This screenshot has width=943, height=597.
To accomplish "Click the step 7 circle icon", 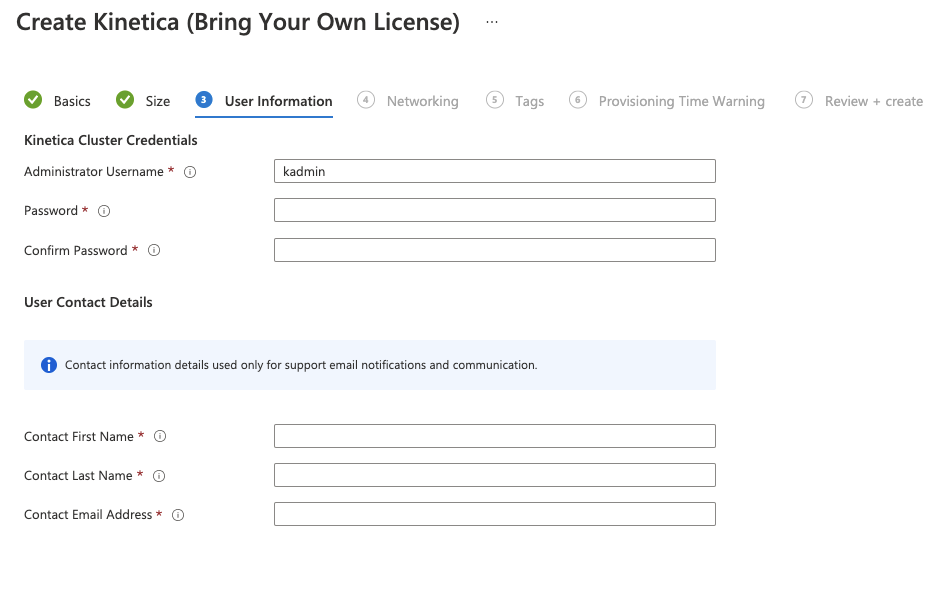I will pyautogui.click(x=804, y=100).
